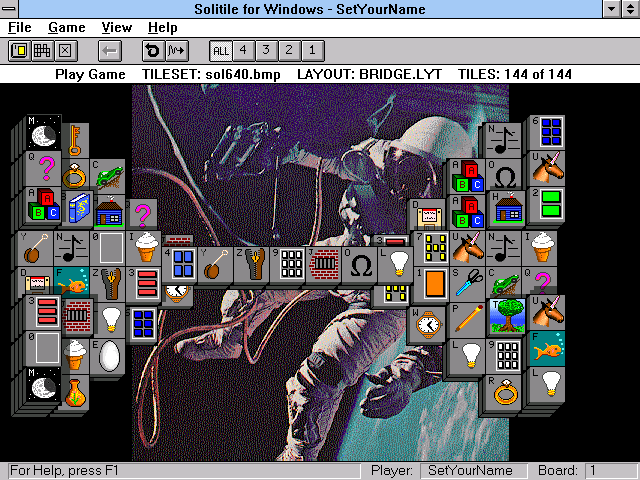
Task: Click the squiggle-arrow toolbar icon
Action: (176, 51)
